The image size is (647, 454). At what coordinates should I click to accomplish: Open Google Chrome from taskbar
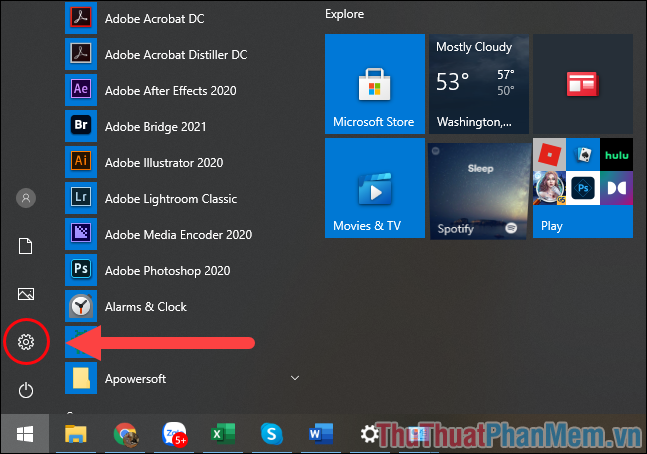click(x=125, y=434)
